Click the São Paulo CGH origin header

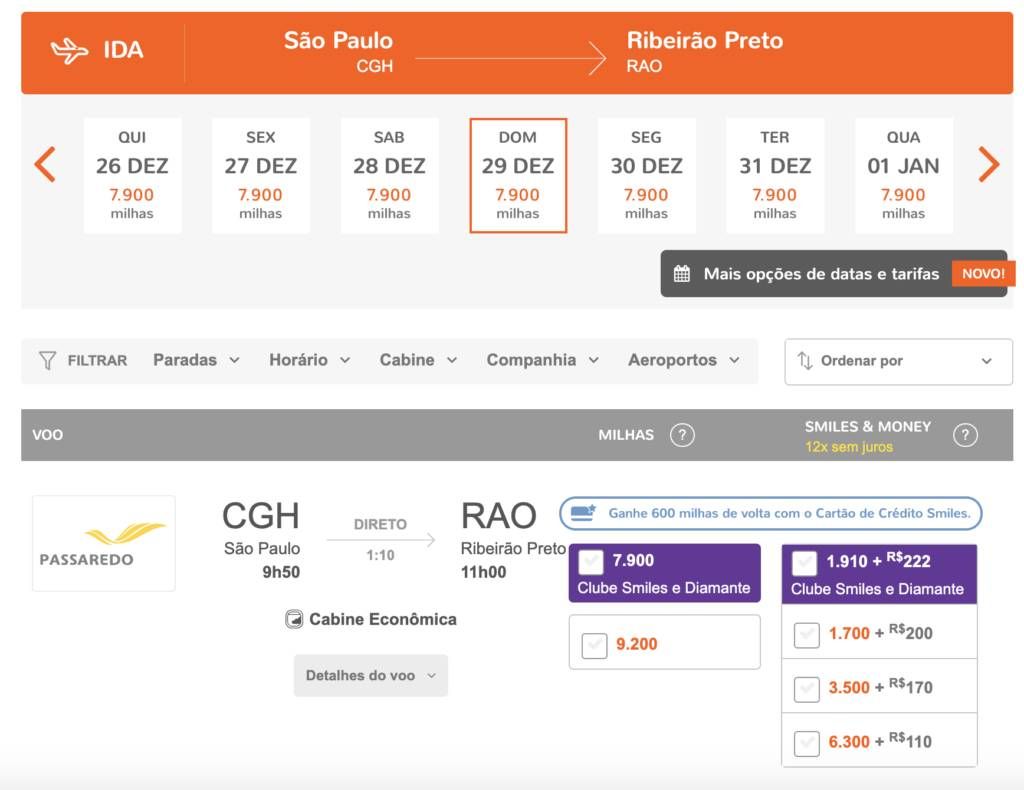pos(338,51)
